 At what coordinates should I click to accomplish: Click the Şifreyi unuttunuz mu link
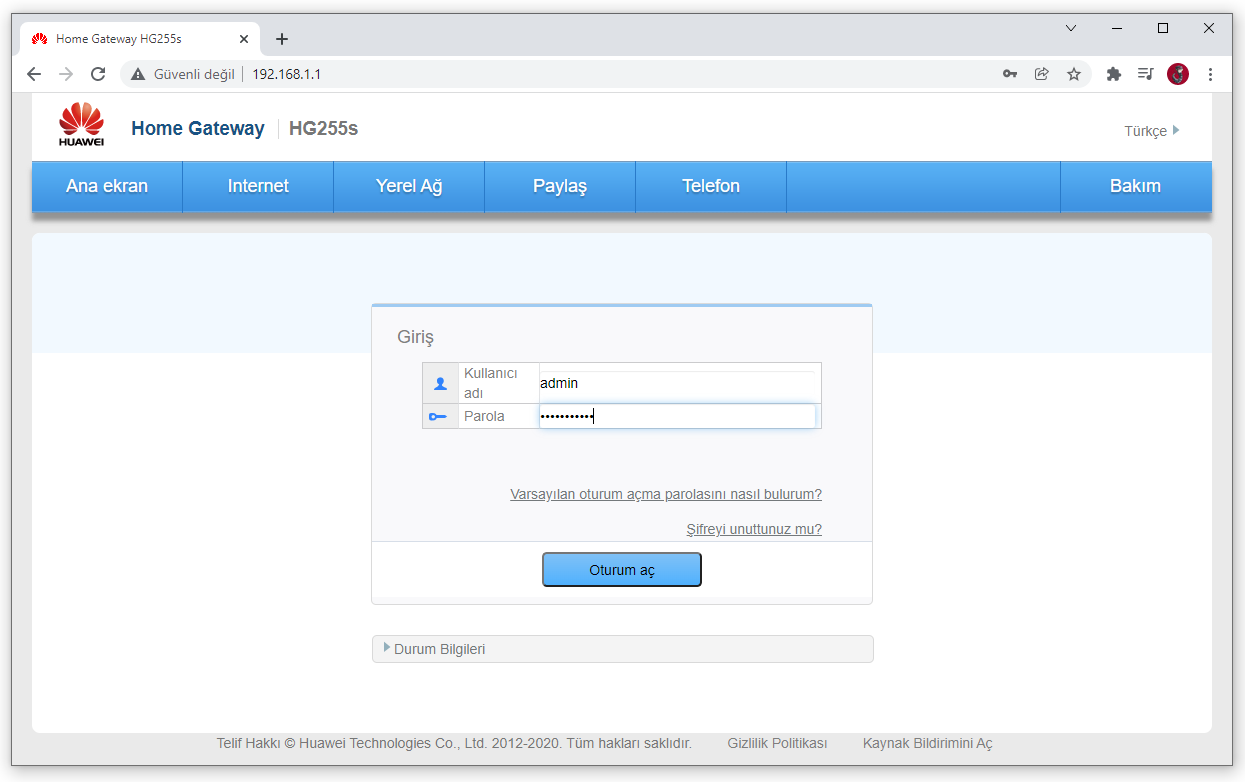point(753,529)
